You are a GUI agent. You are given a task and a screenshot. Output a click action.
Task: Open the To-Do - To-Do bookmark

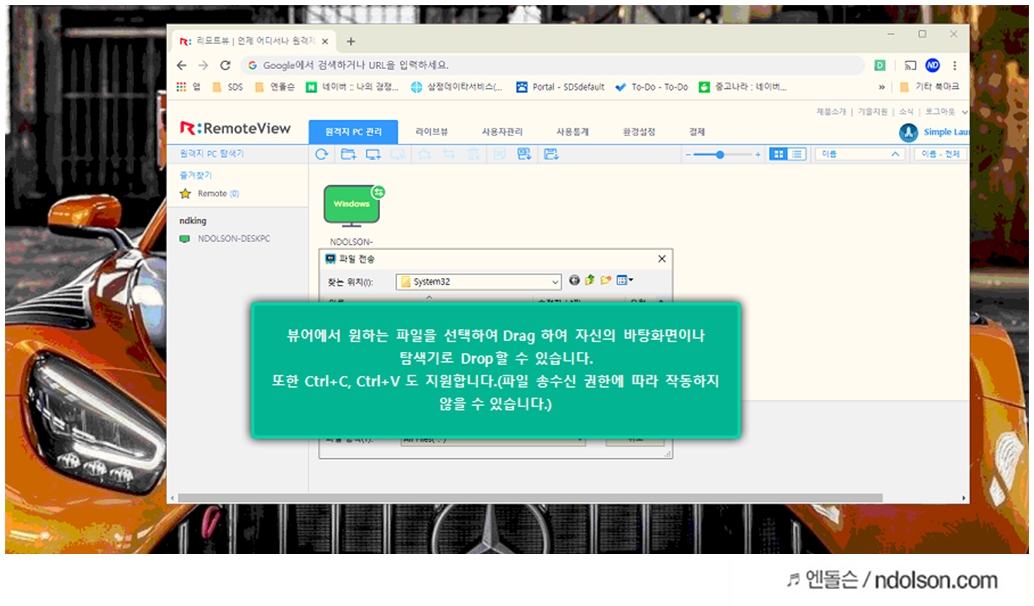[652, 87]
